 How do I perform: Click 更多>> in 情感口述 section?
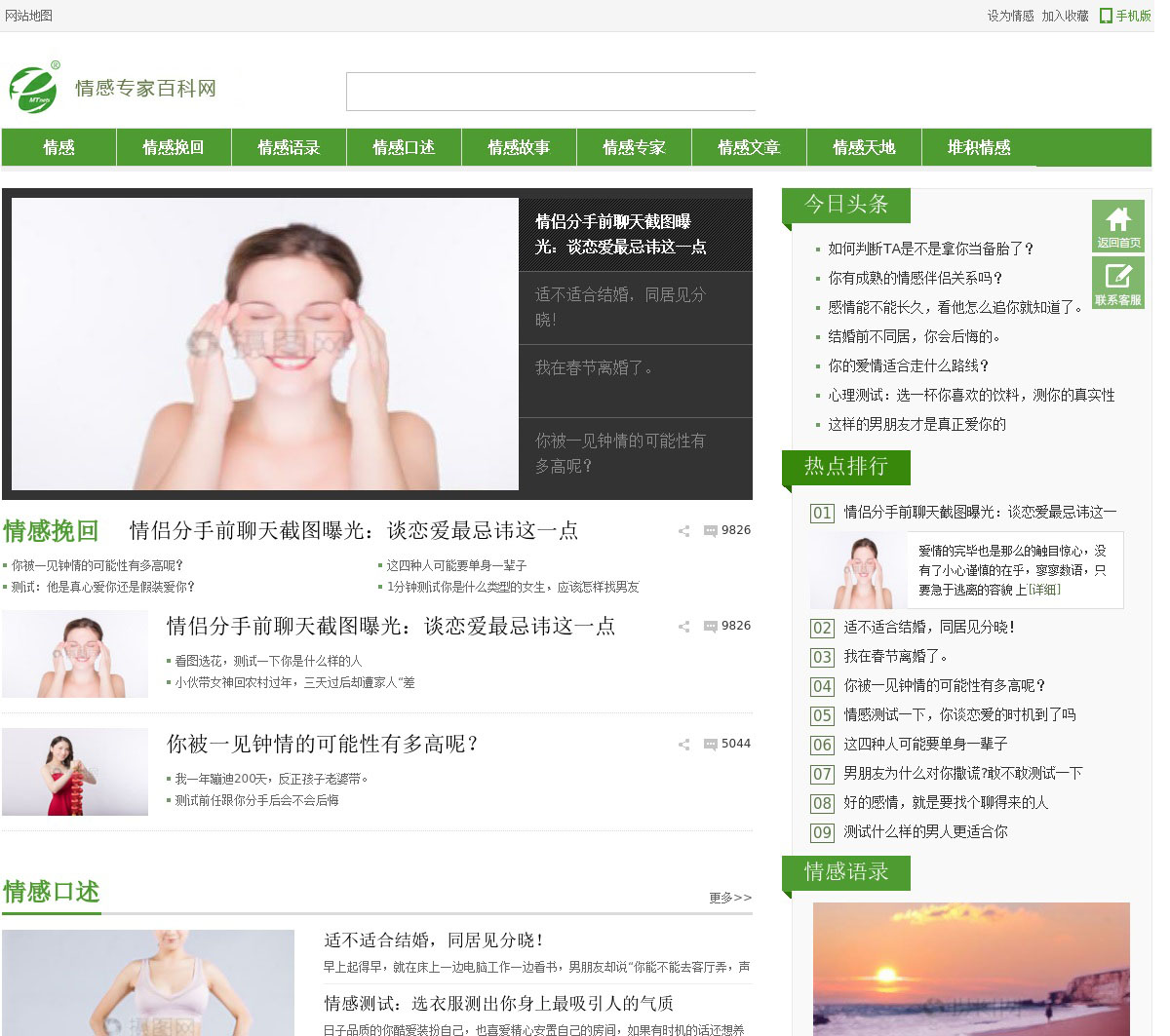(730, 898)
